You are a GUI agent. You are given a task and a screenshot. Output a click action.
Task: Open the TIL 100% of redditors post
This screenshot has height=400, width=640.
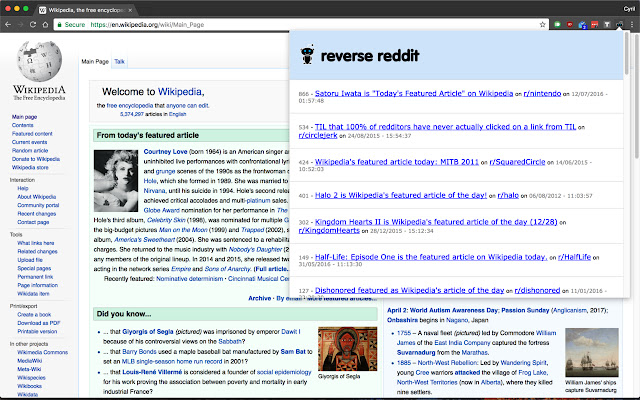click(445, 127)
